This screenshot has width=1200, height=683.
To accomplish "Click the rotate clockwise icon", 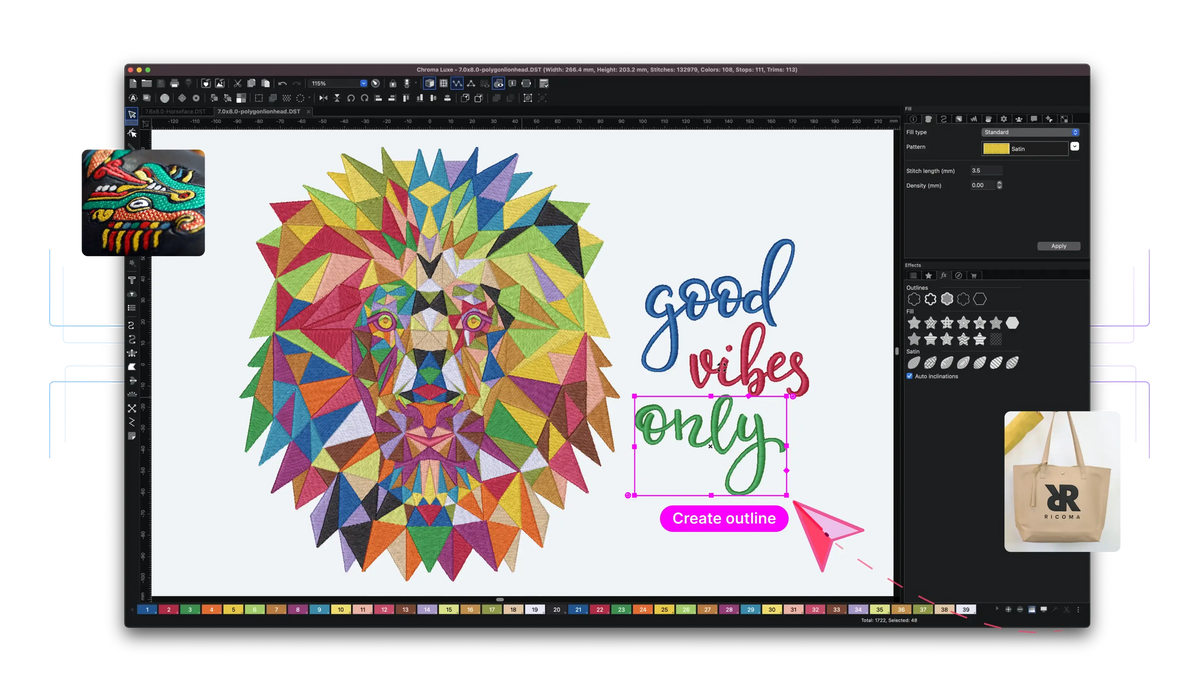I will click(364, 98).
